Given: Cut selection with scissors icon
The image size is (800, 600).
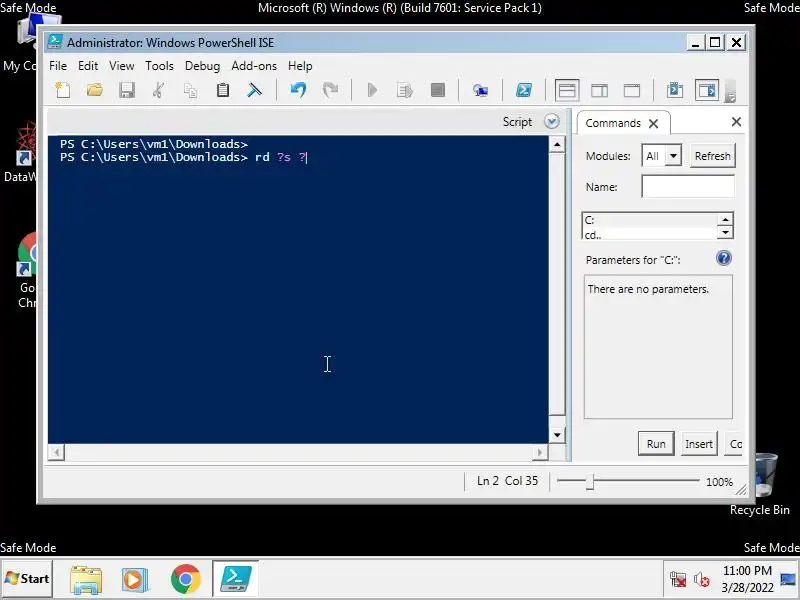Looking at the screenshot, I should pyautogui.click(x=159, y=90).
